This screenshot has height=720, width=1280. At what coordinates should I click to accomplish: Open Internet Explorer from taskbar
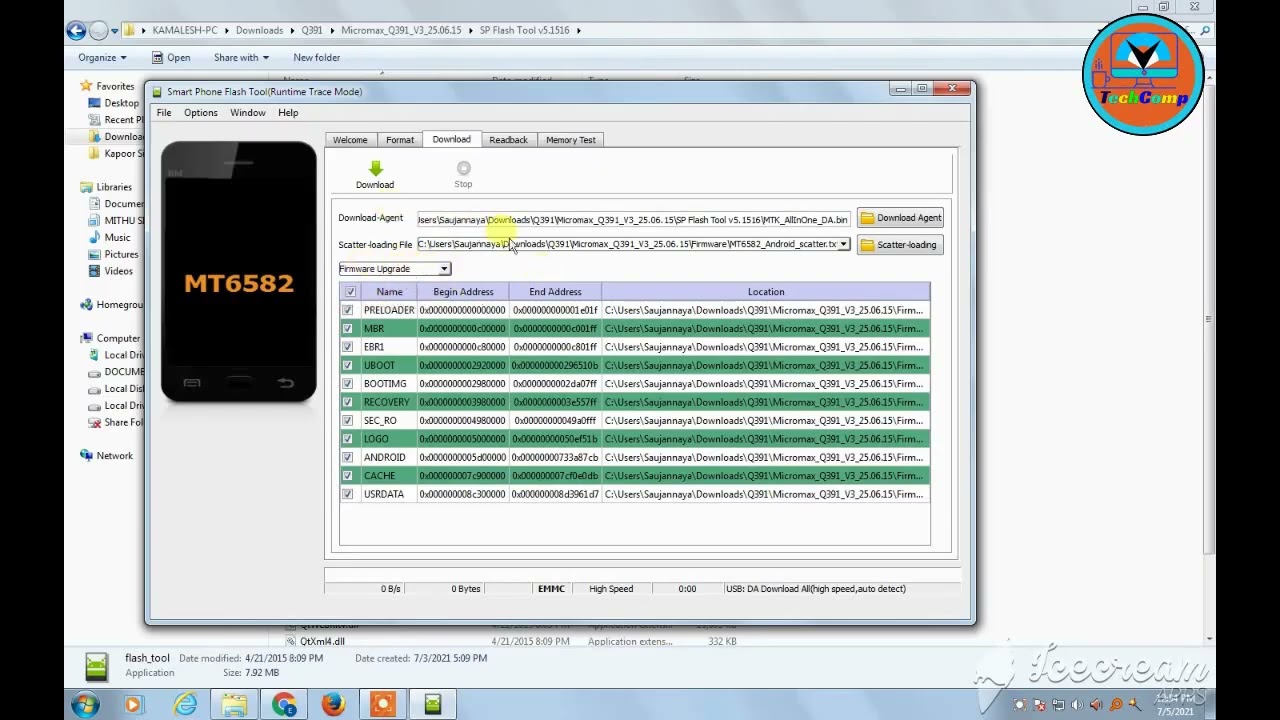click(185, 705)
